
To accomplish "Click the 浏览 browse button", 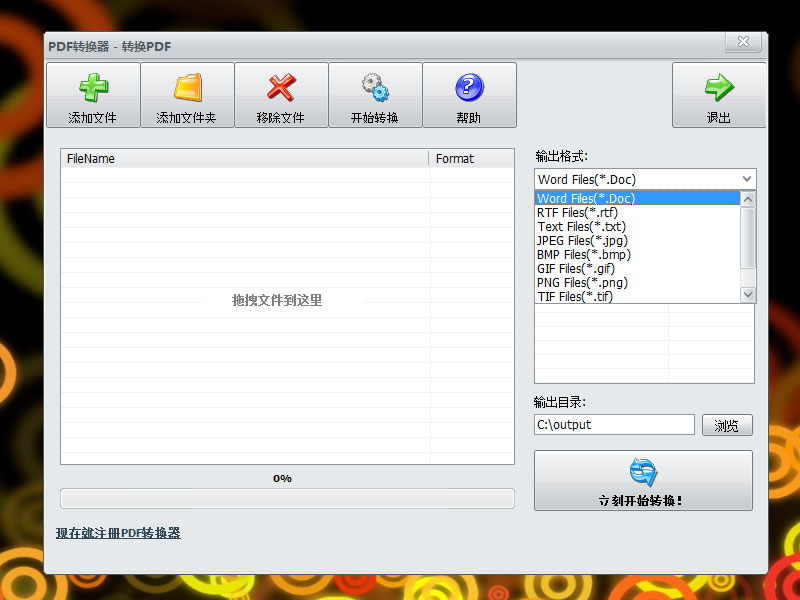I will (727, 424).
